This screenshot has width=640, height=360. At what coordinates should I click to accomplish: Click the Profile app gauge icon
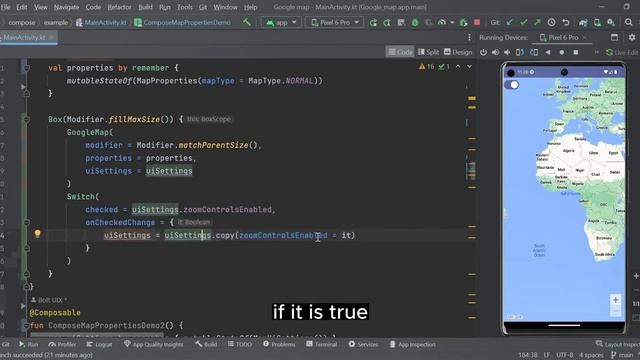(x=442, y=22)
